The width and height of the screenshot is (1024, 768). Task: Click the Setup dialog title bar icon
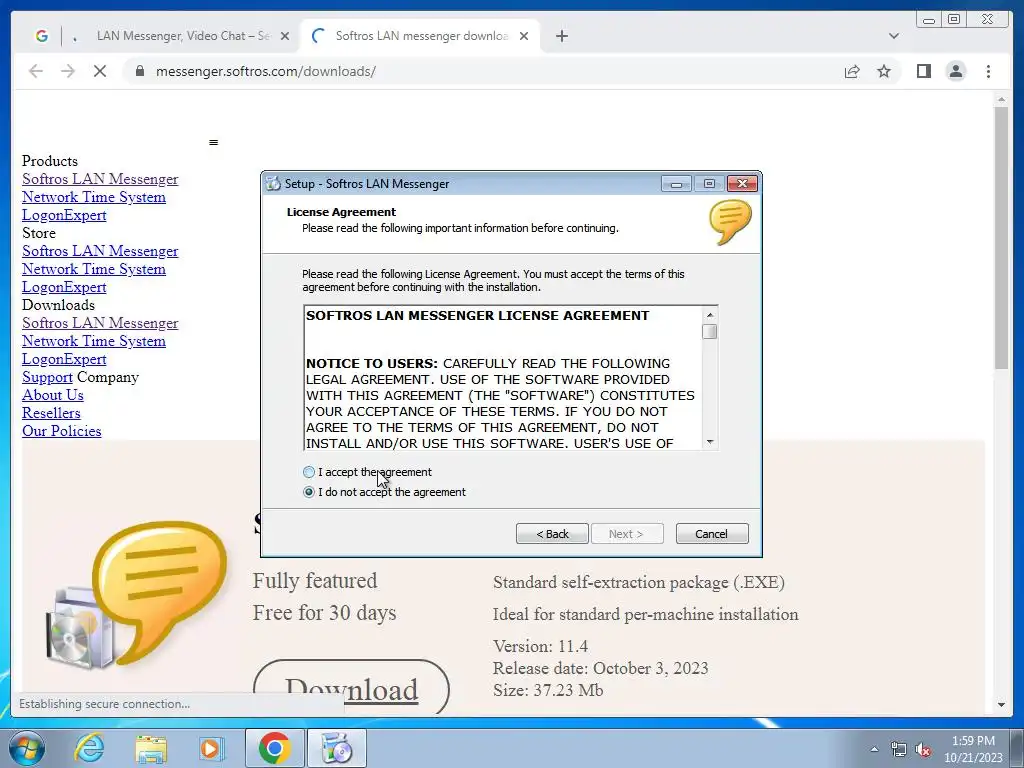273,184
